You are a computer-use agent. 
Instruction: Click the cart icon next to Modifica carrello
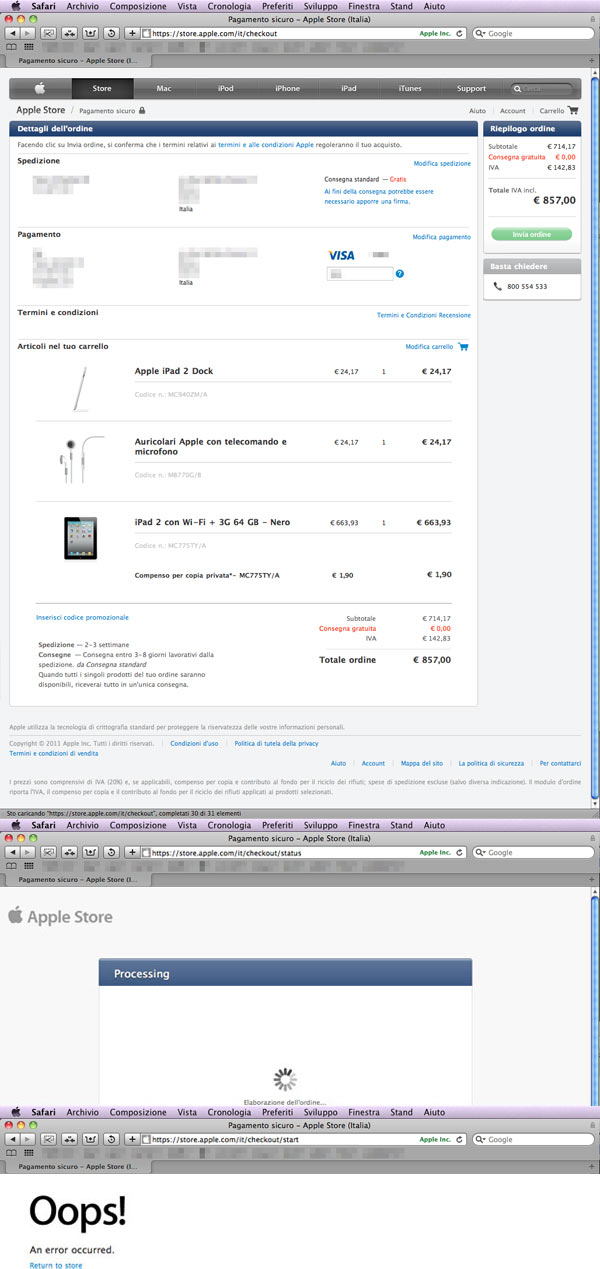coord(463,347)
